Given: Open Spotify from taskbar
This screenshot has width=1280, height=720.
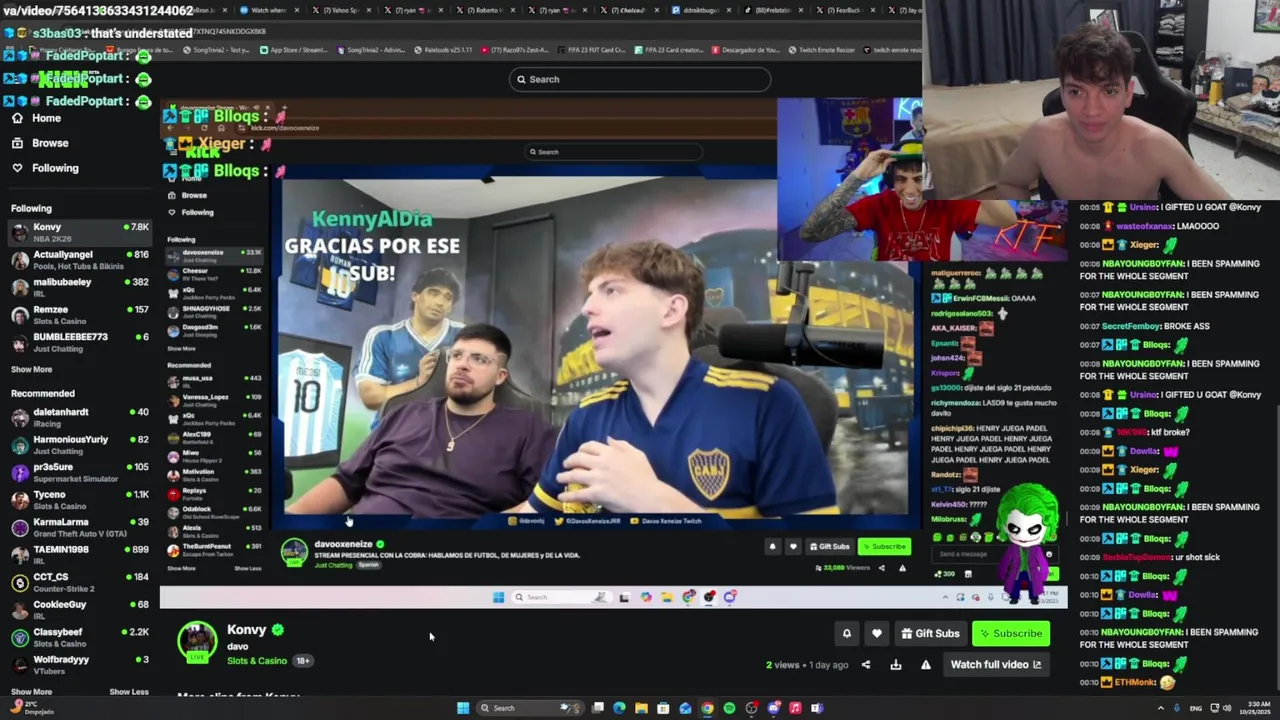Looking at the screenshot, I should tap(729, 708).
